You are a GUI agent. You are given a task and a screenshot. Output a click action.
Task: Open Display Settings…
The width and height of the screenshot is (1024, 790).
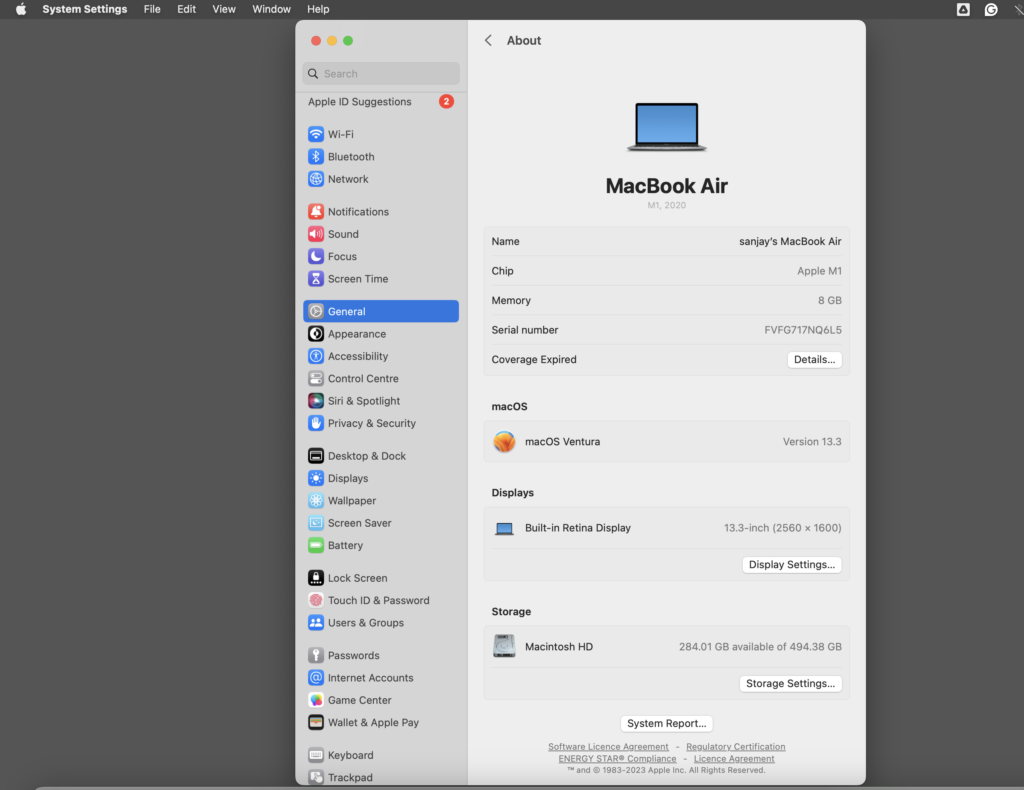tap(792, 565)
